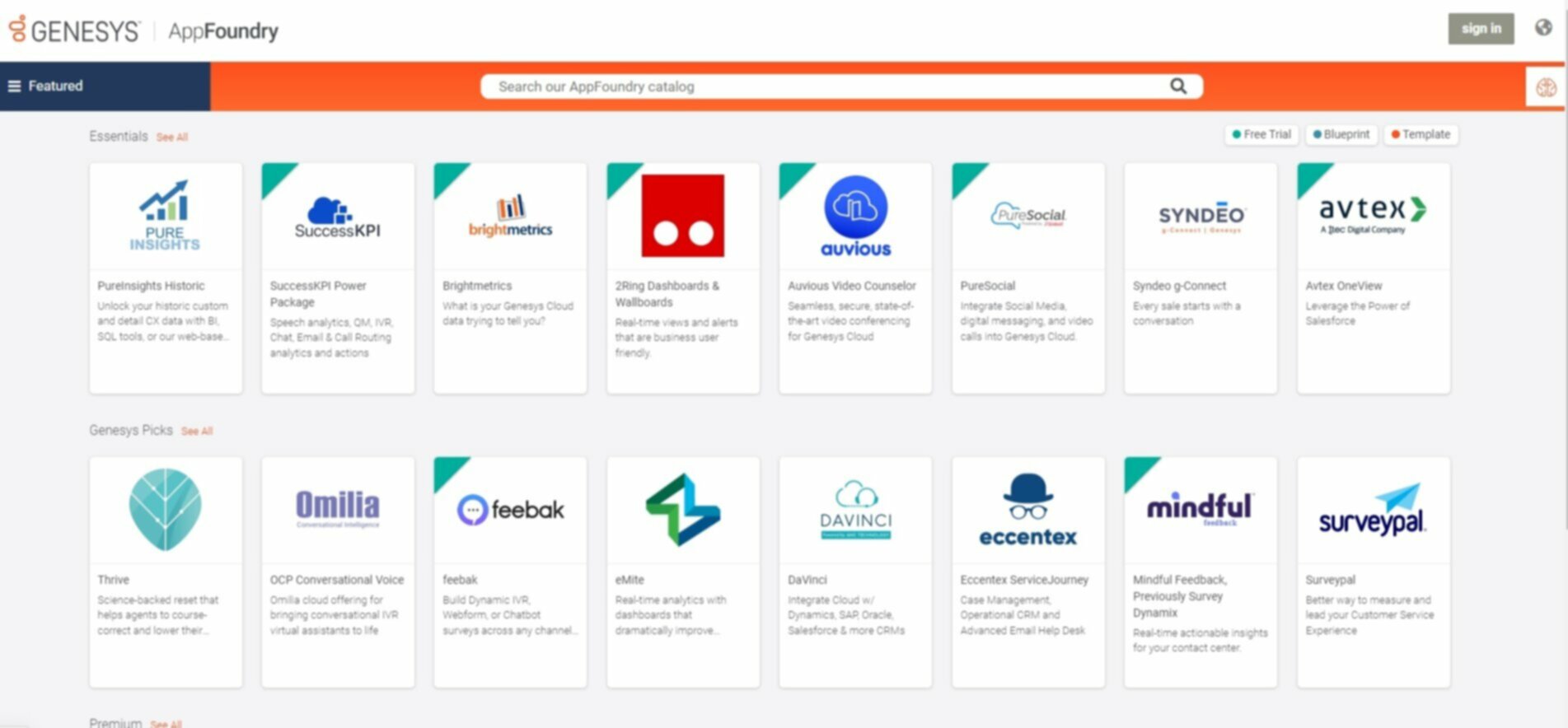Click the DAVINCI cloud logo
Screen dimensions: 1568x728
855,510
